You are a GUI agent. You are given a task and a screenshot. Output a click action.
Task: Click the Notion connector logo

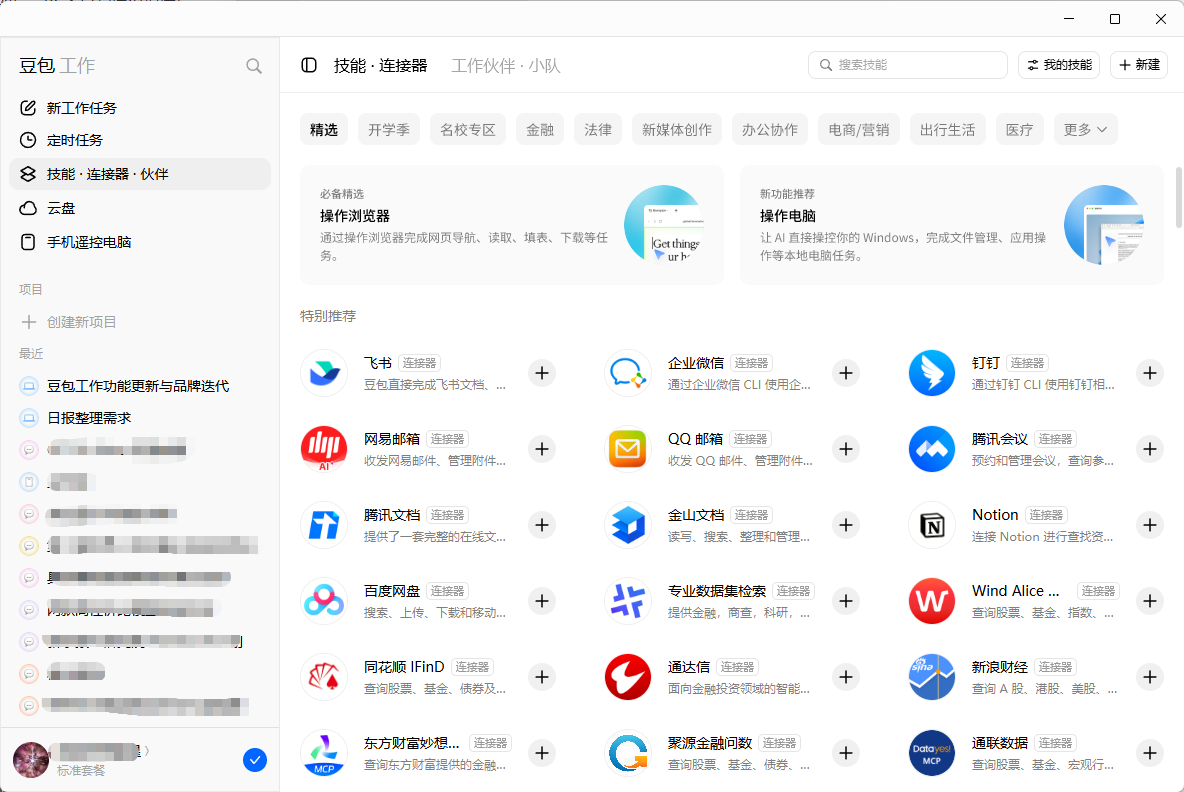[932, 525]
